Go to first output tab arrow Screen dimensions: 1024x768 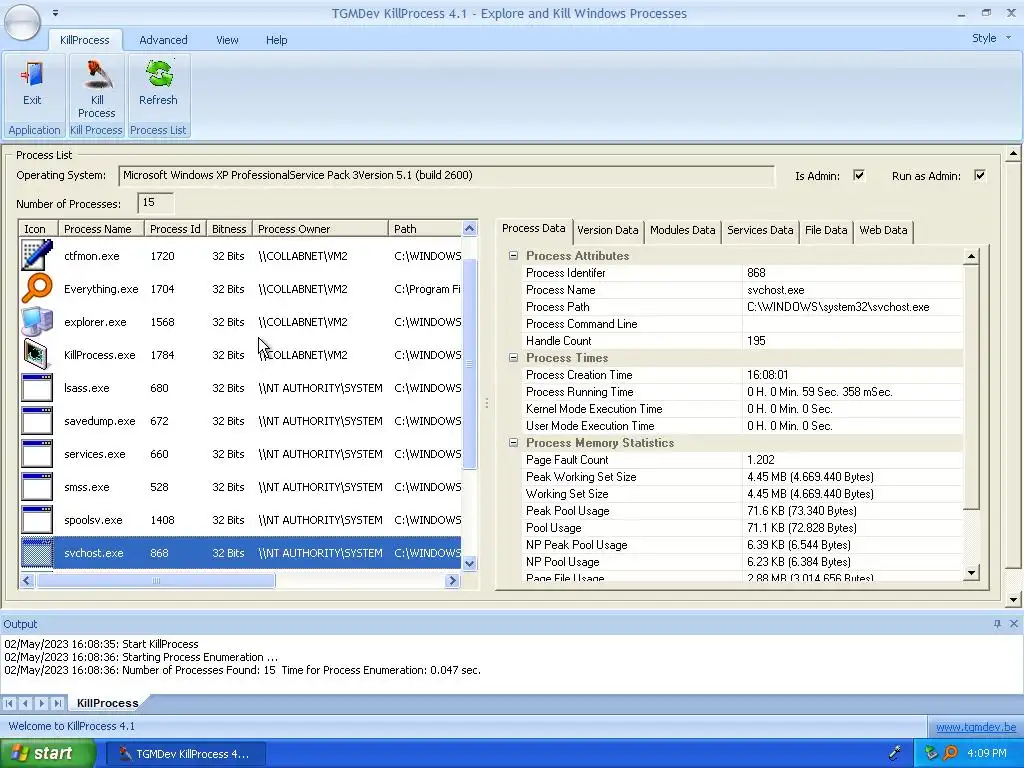point(9,703)
